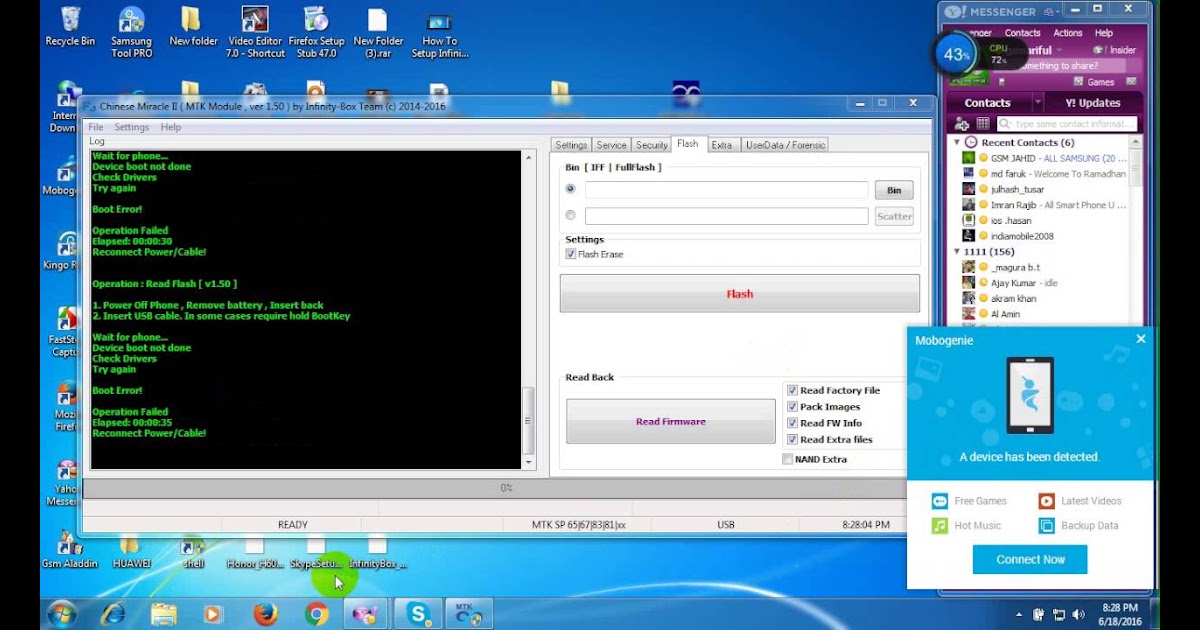Open Actions menu in Yahoo Messenger
This screenshot has width=1200, height=630.
(x=1067, y=33)
